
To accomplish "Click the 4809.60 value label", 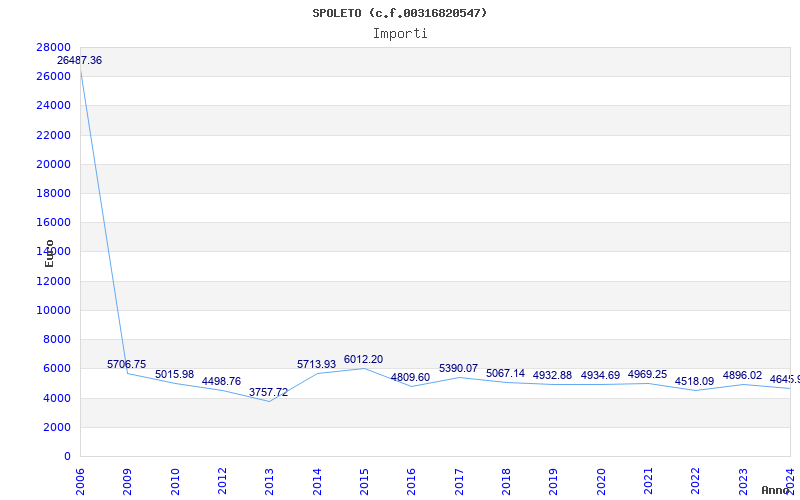I will click(410, 377).
